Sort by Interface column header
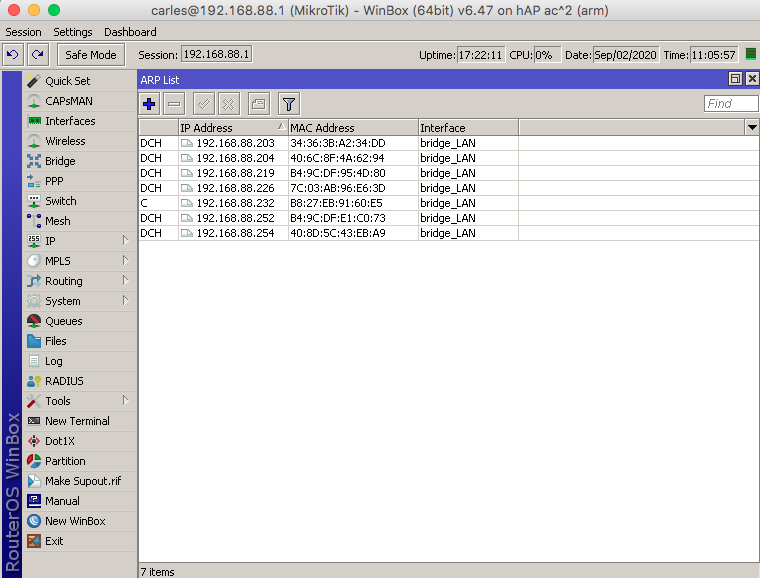 [468, 128]
